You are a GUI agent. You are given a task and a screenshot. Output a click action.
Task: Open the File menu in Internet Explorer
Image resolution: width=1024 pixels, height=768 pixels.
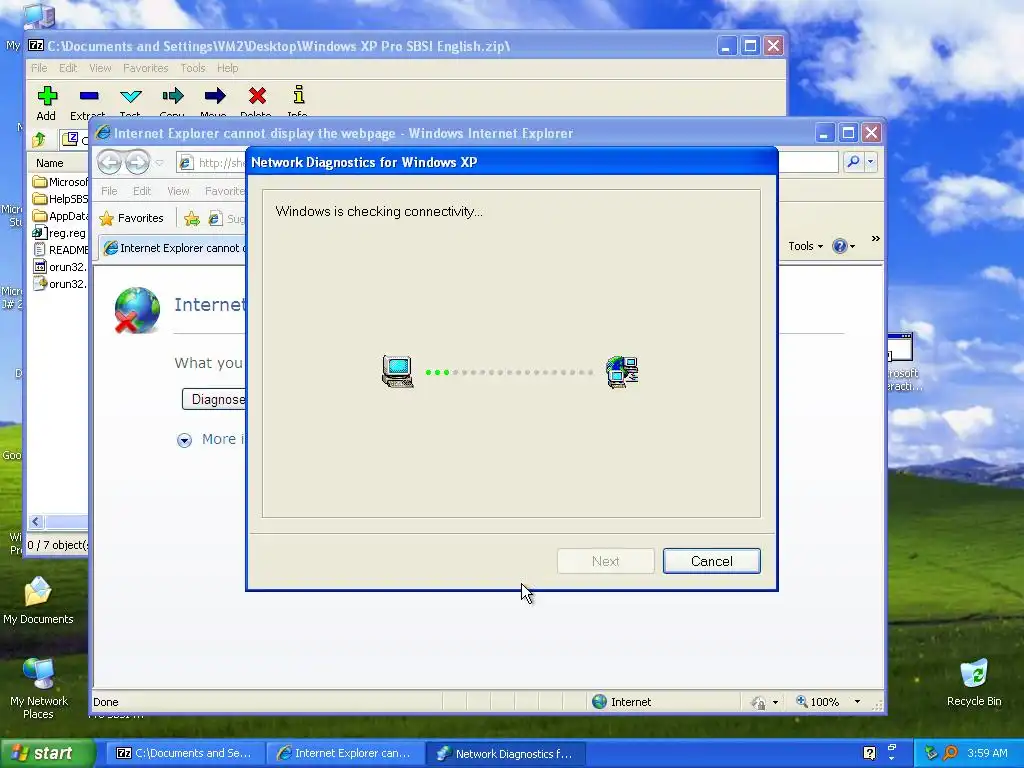[x=109, y=191]
